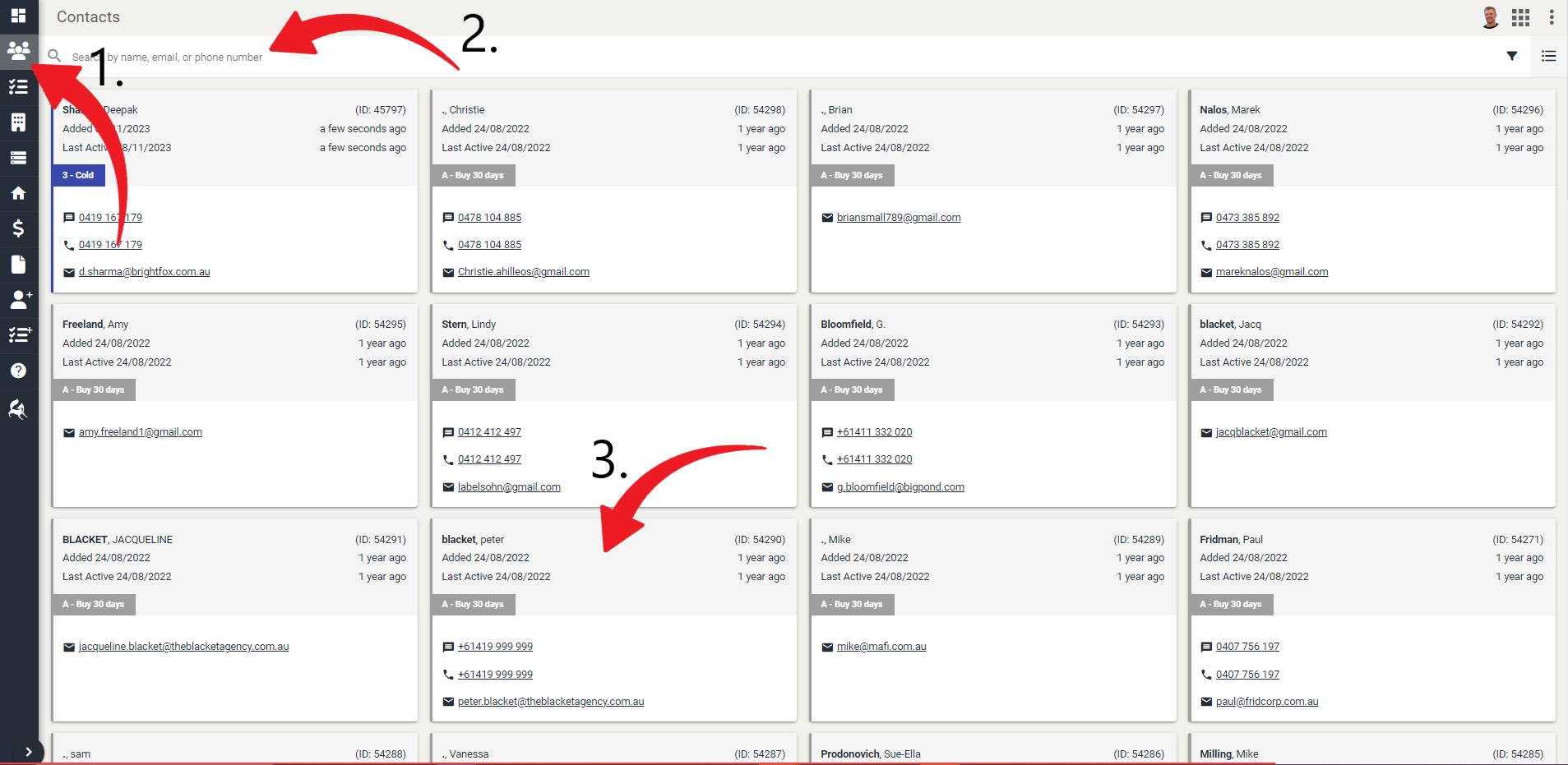Call Marek Nalos via the 0473 385 892 link
1568x765 pixels.
[1248, 244]
